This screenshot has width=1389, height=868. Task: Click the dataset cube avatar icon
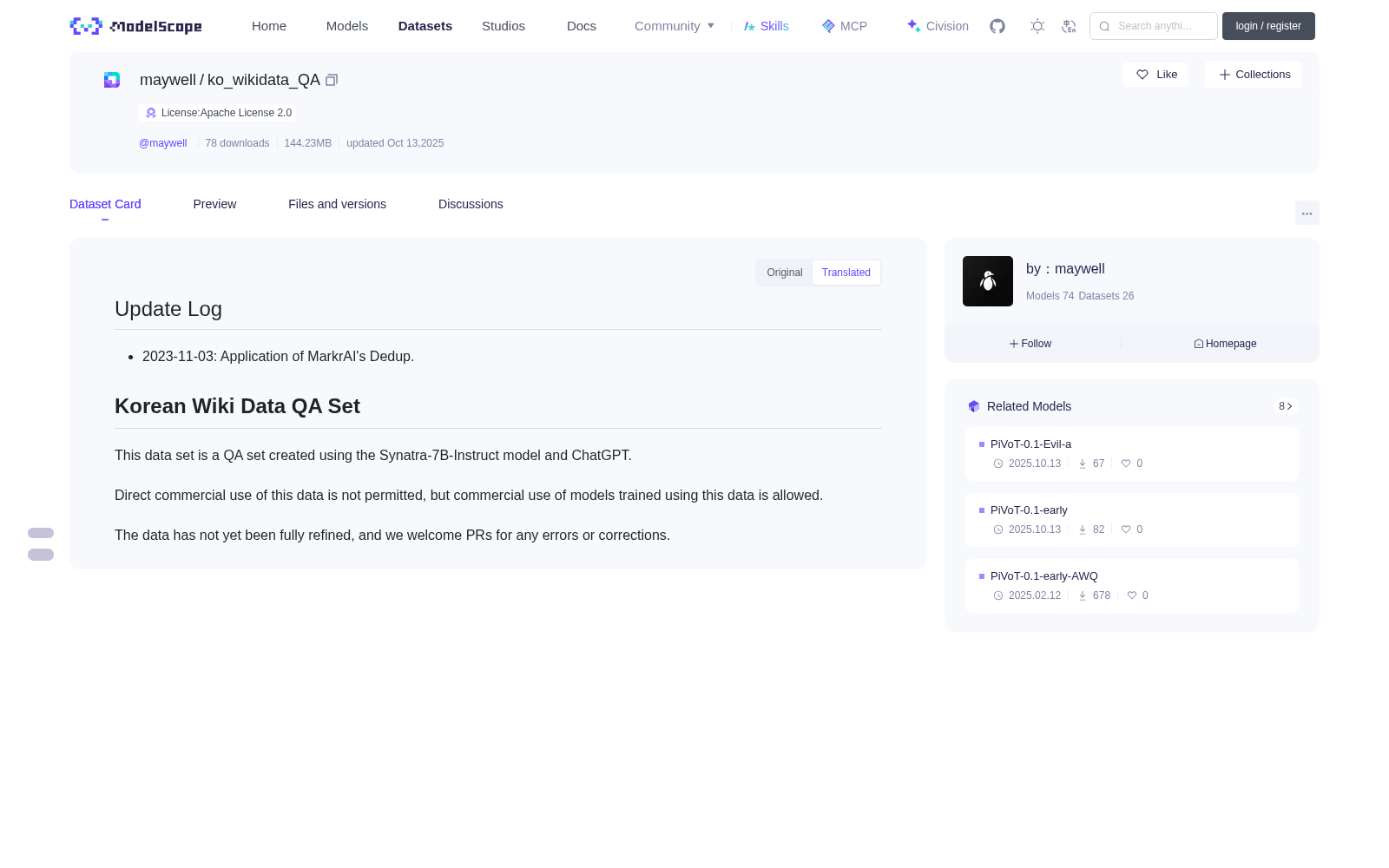tap(112, 80)
